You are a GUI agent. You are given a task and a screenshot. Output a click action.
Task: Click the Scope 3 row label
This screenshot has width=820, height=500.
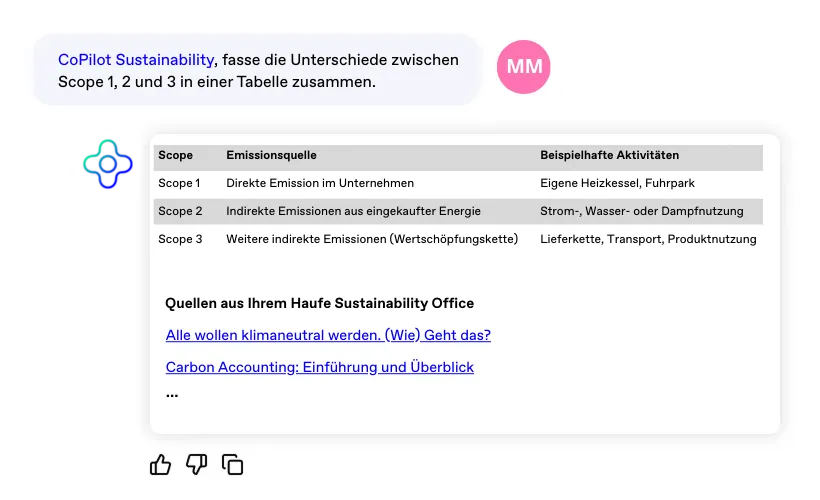click(x=181, y=239)
